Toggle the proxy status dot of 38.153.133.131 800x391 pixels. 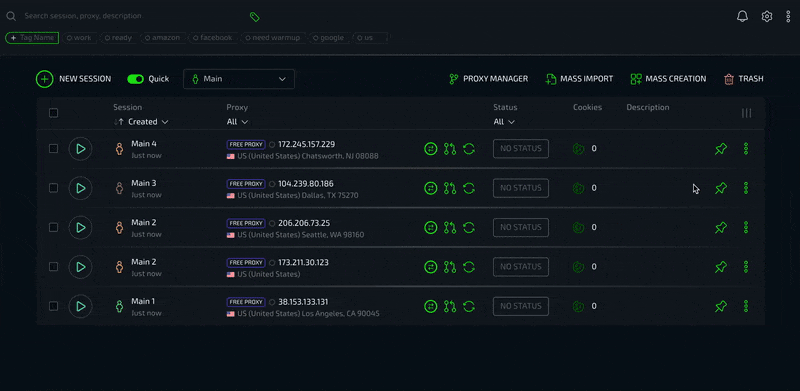point(272,302)
